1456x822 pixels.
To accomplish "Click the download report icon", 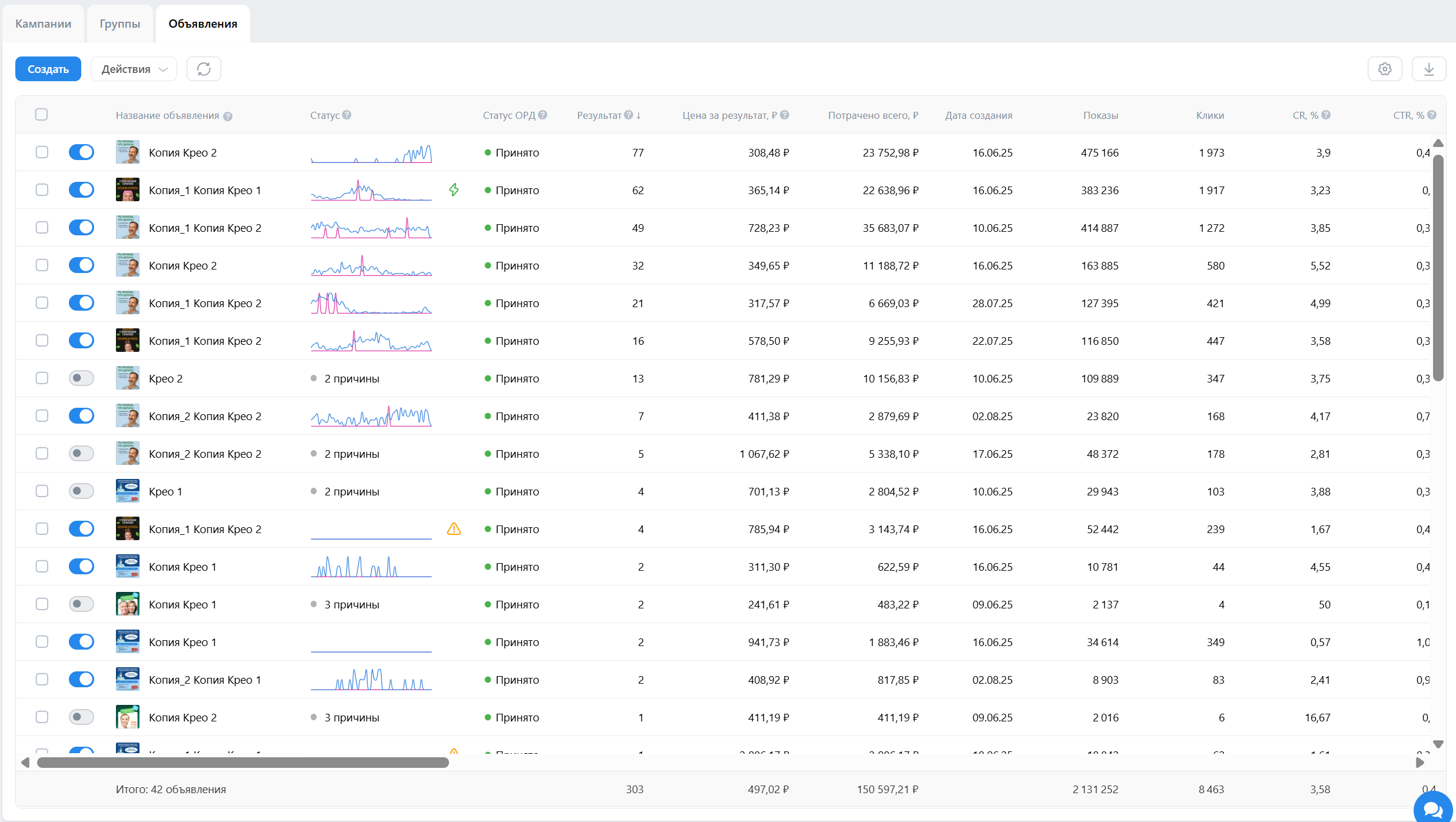I will 1429,69.
